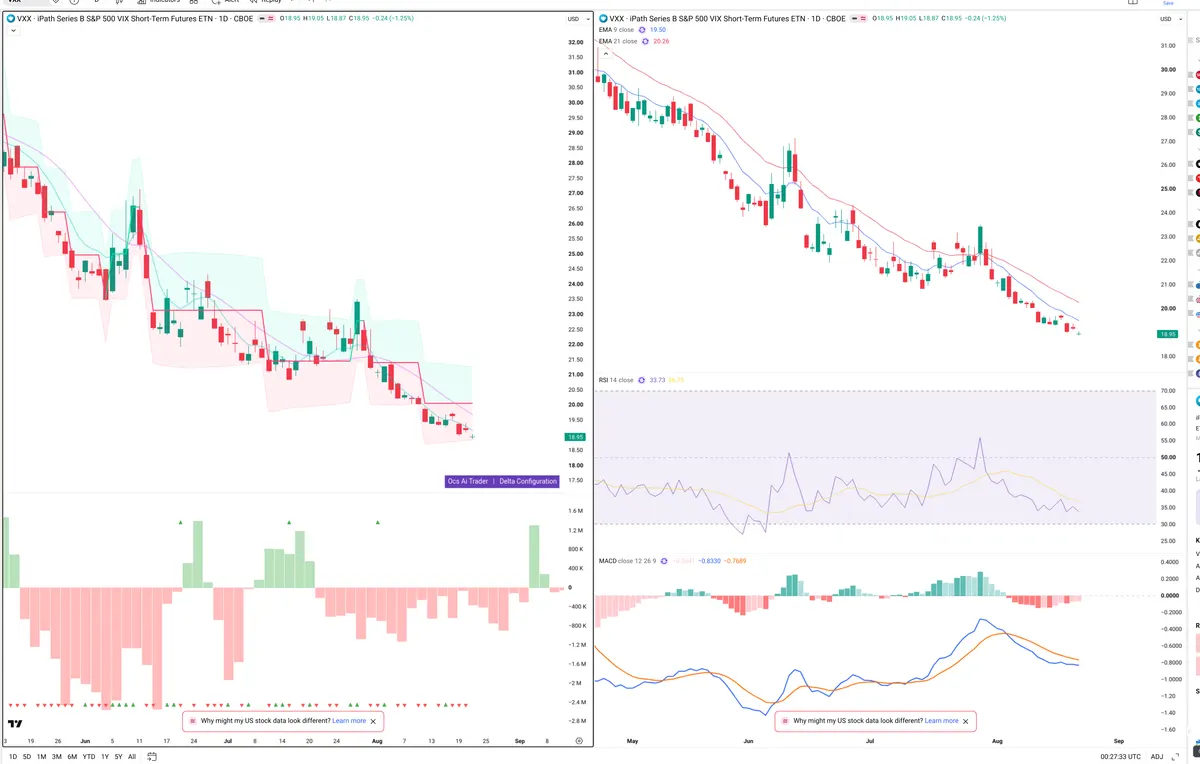The image size is (1200, 764).
Task: Select All time range
Action: point(132,756)
